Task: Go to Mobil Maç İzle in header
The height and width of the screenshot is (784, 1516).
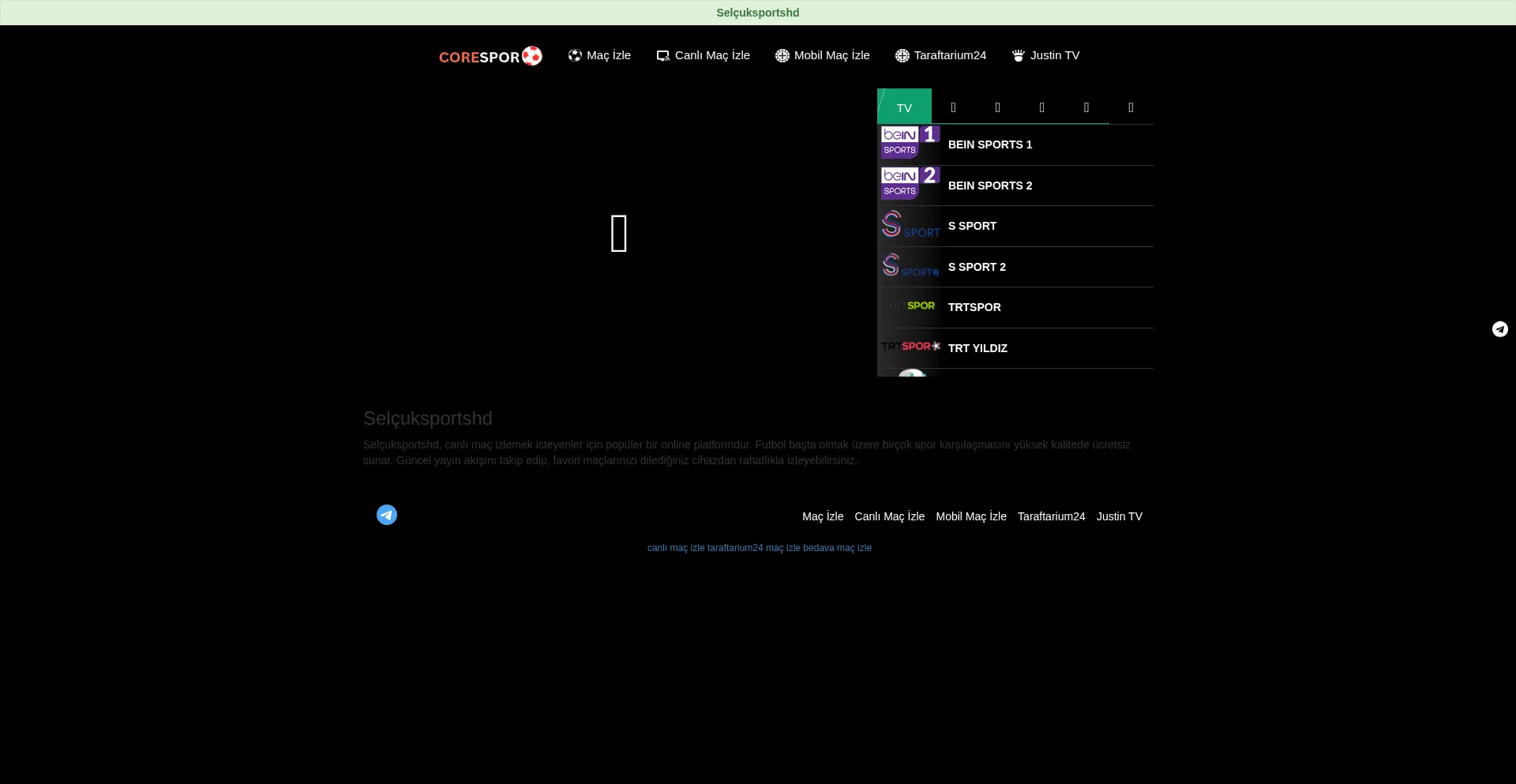Action: [x=822, y=55]
